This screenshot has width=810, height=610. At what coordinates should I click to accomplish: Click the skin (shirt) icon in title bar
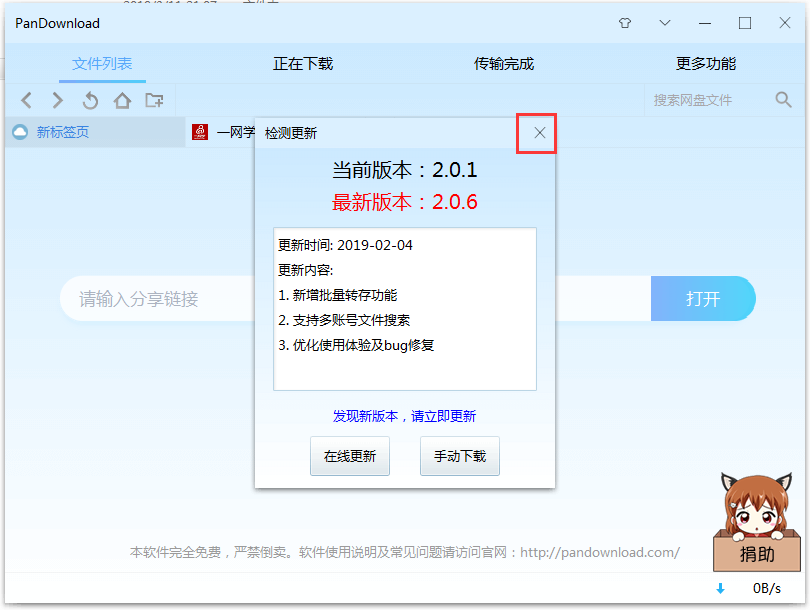625,23
